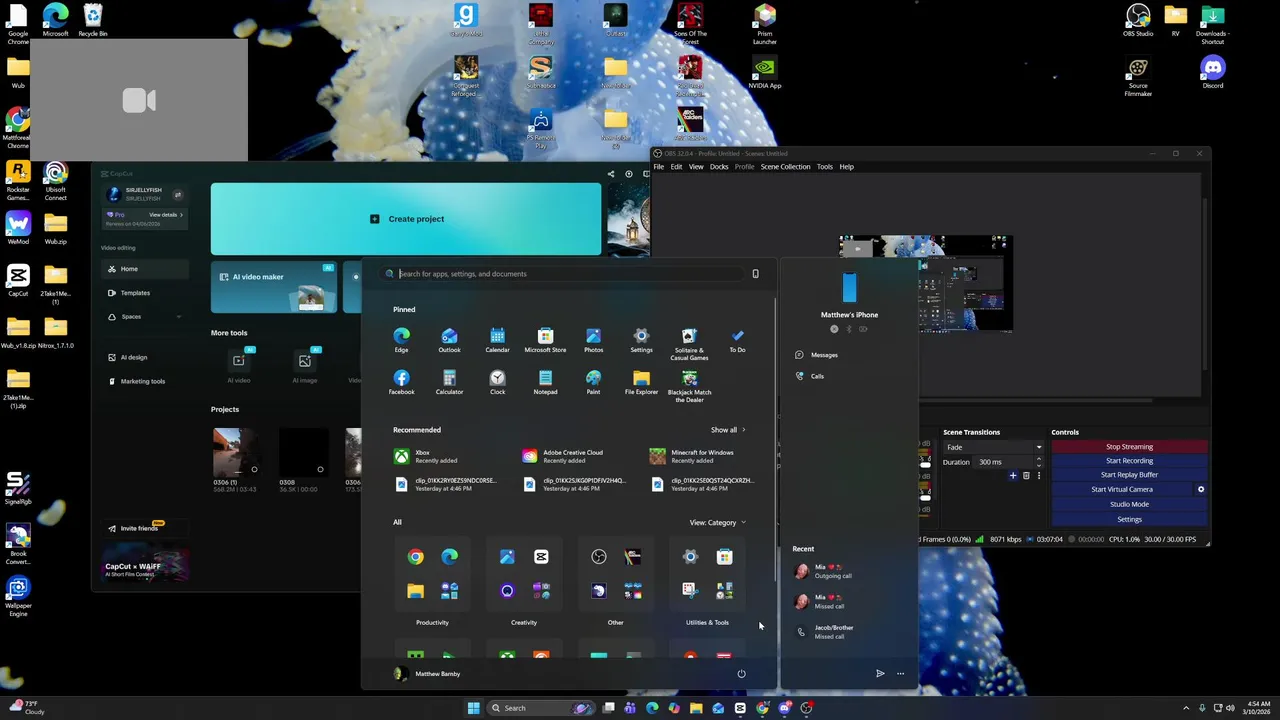Screen dimensions: 1280x720
Task: Open the View menu in OBS
Action: click(x=696, y=167)
